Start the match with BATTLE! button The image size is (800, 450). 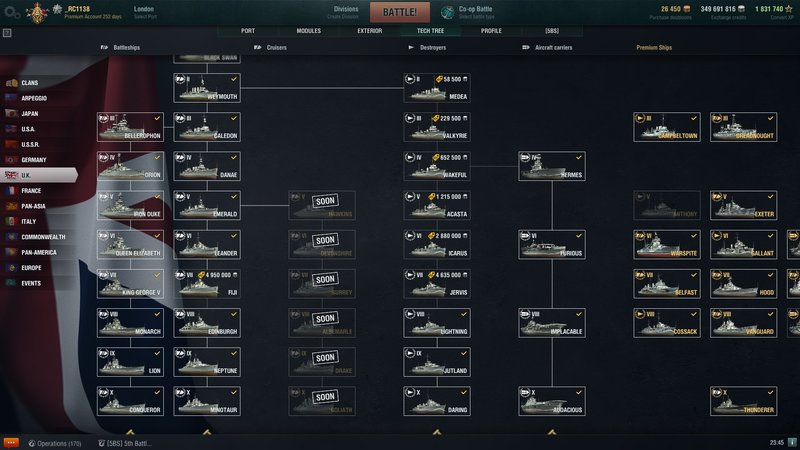(x=400, y=12)
